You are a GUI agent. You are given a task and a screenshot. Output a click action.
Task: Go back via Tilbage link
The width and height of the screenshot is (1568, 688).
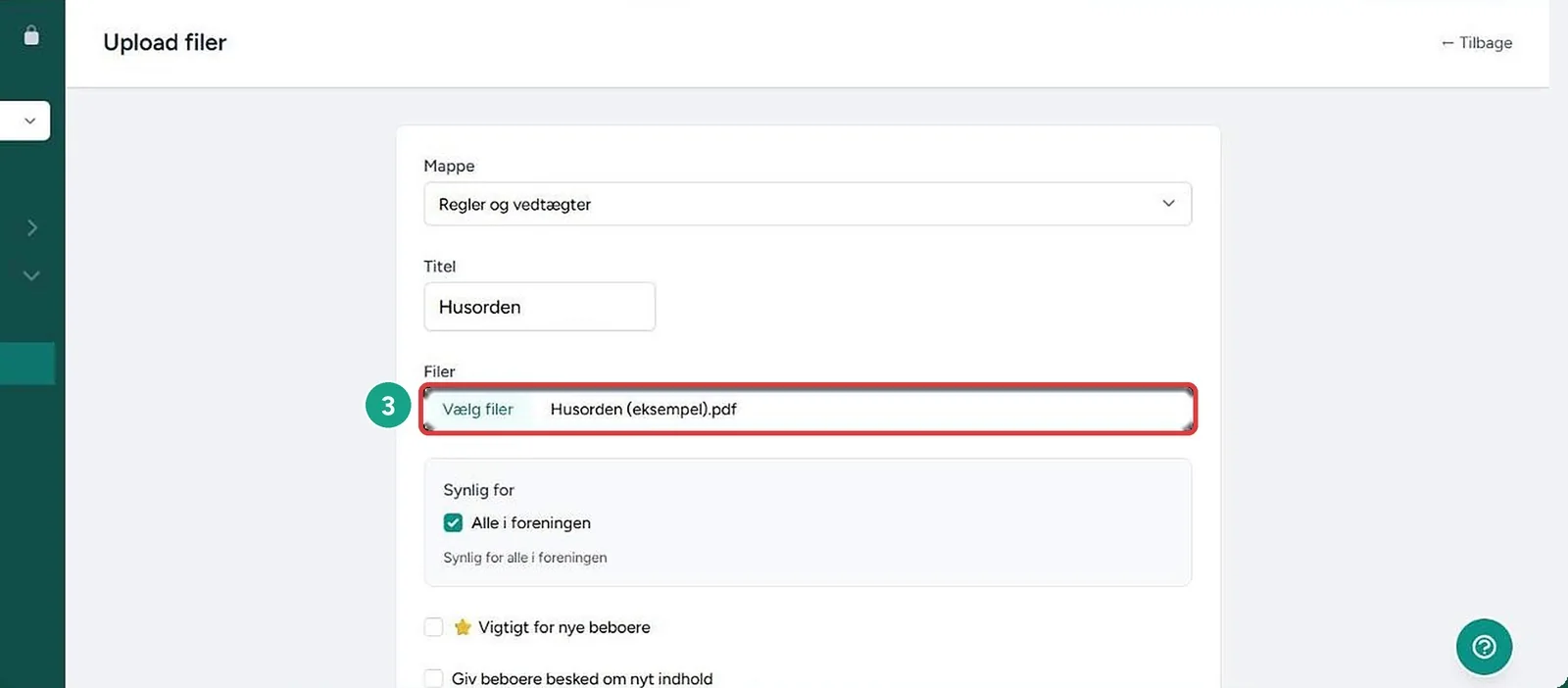1476,43
